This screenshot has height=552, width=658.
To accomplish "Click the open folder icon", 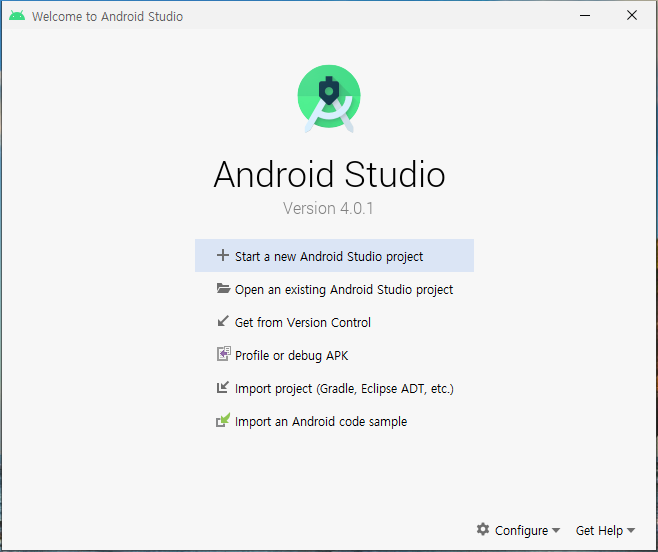I will pyautogui.click(x=223, y=288).
